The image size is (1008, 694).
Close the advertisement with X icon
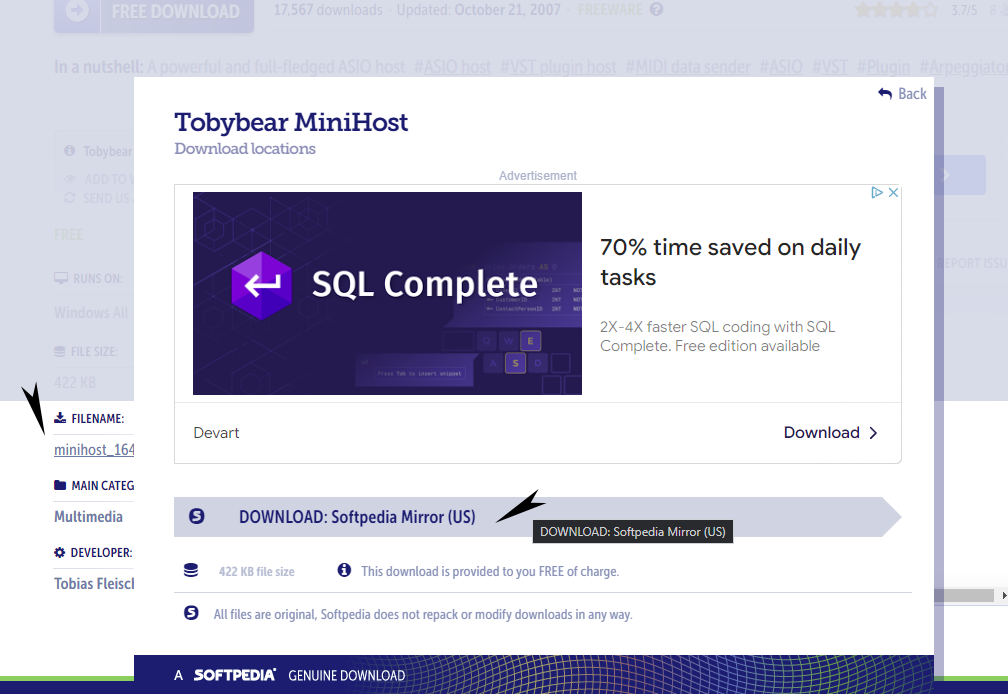tap(893, 192)
